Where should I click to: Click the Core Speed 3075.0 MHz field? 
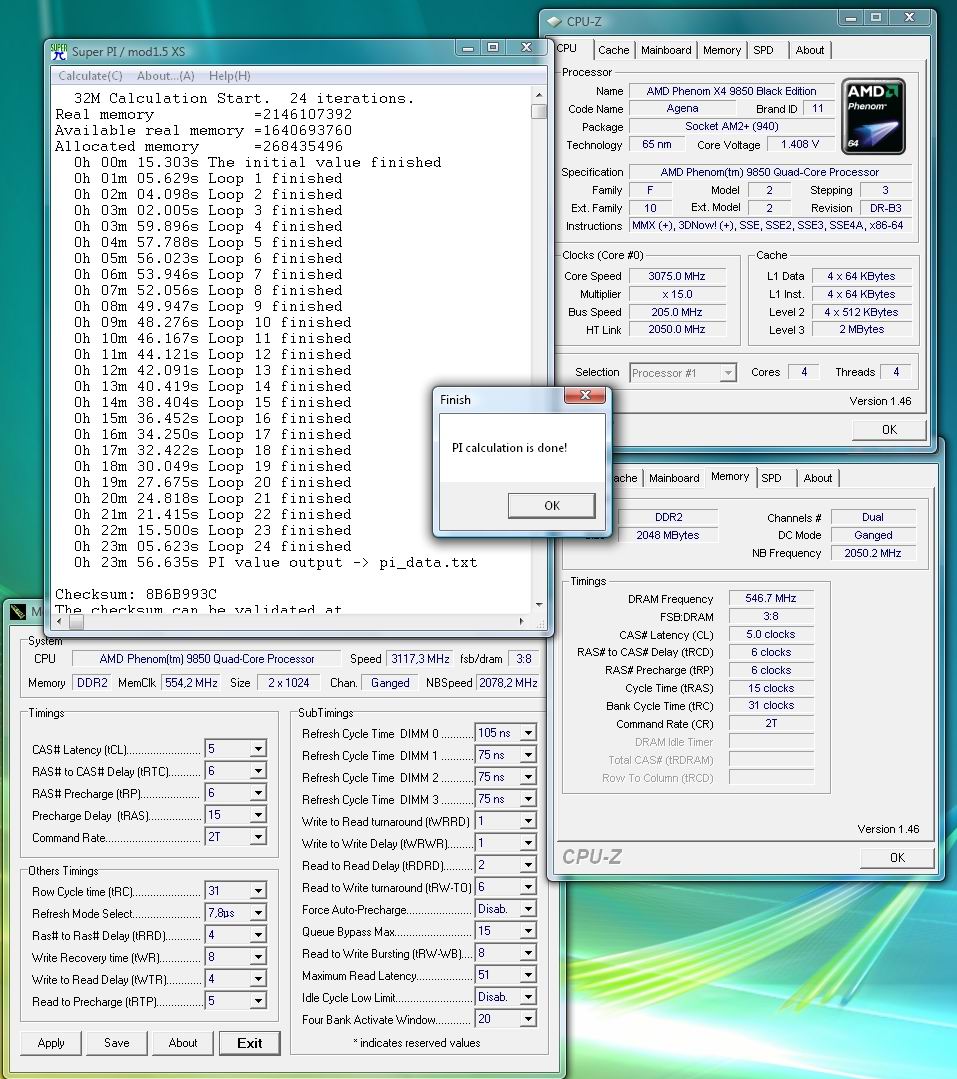676,276
